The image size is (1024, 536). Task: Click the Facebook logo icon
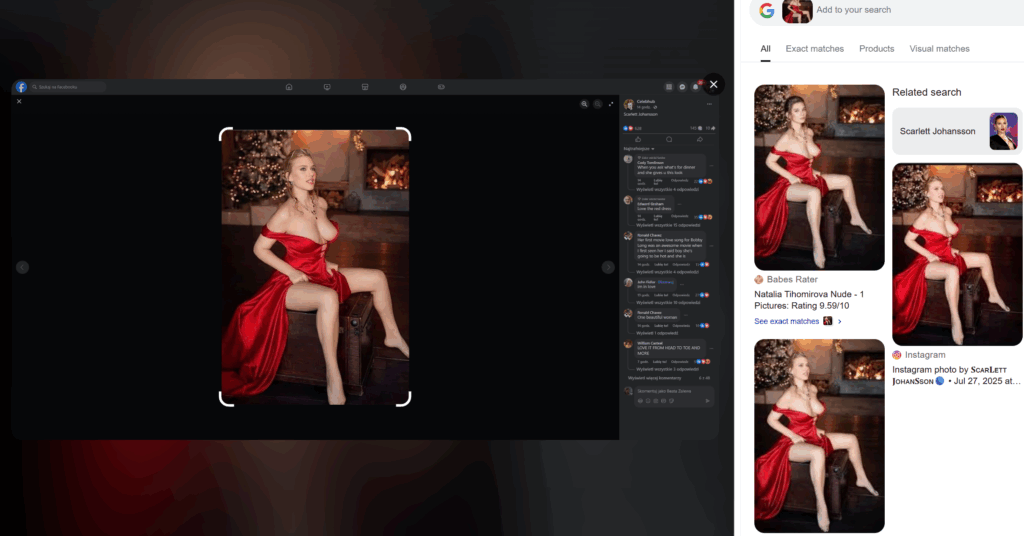click(21, 87)
